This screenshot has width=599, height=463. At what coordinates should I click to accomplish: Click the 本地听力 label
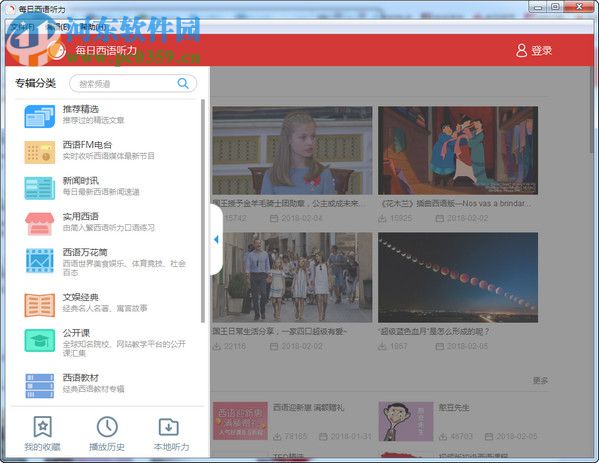coord(172,447)
